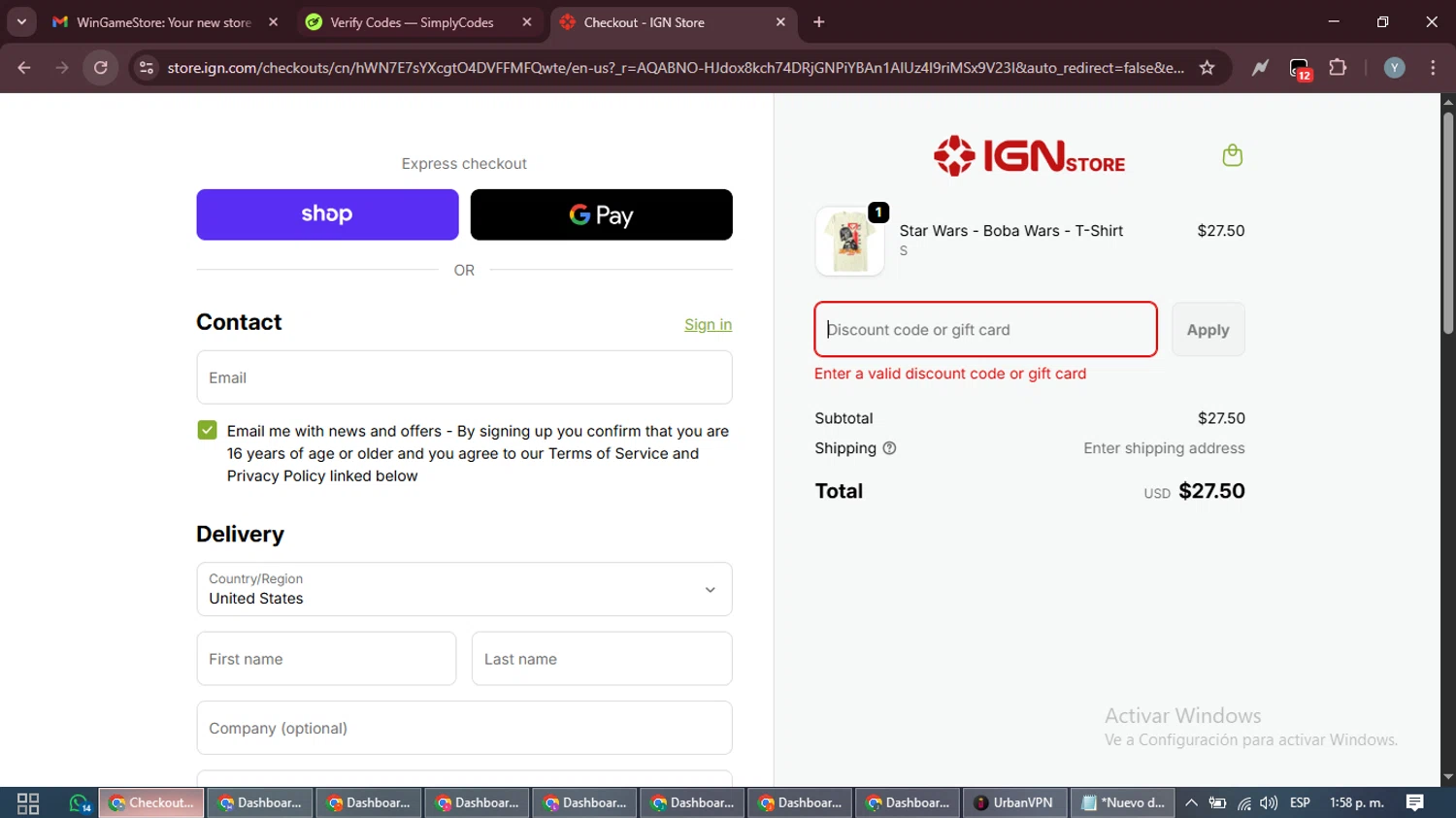The height and width of the screenshot is (818, 1456).
Task: Follow the Sign in link
Action: pos(708,324)
